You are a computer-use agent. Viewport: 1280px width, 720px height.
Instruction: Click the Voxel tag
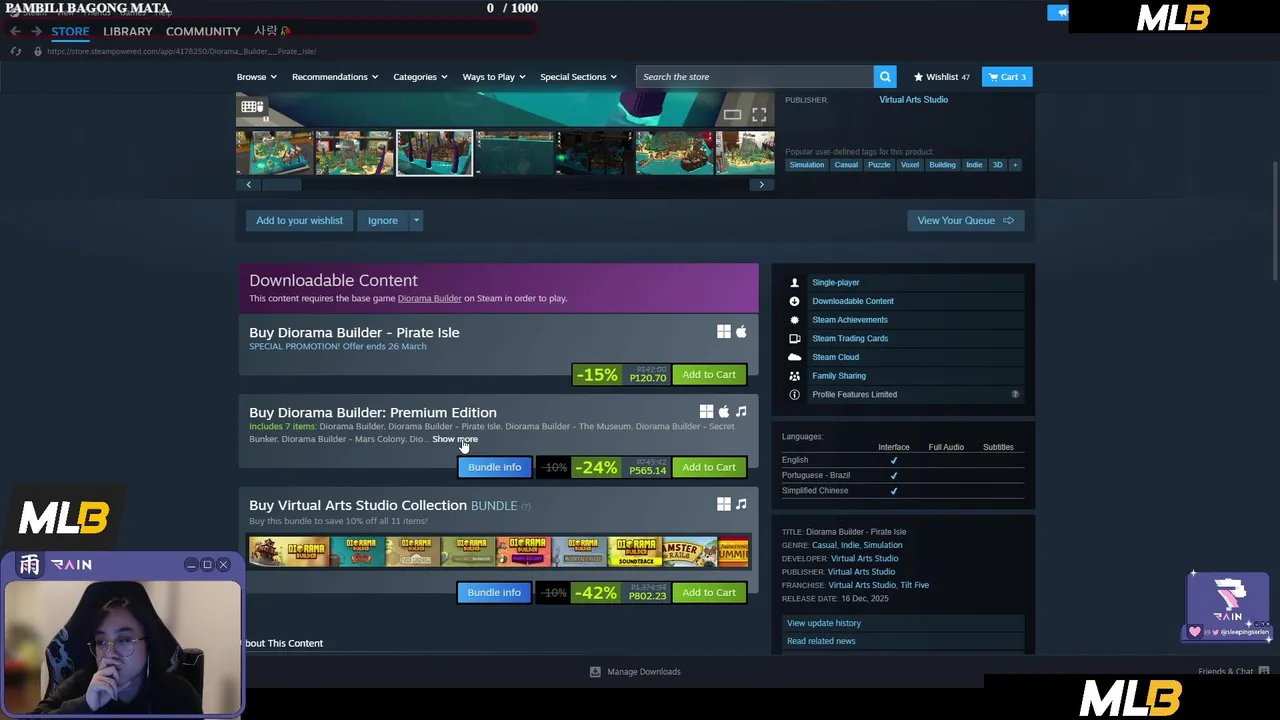click(909, 165)
